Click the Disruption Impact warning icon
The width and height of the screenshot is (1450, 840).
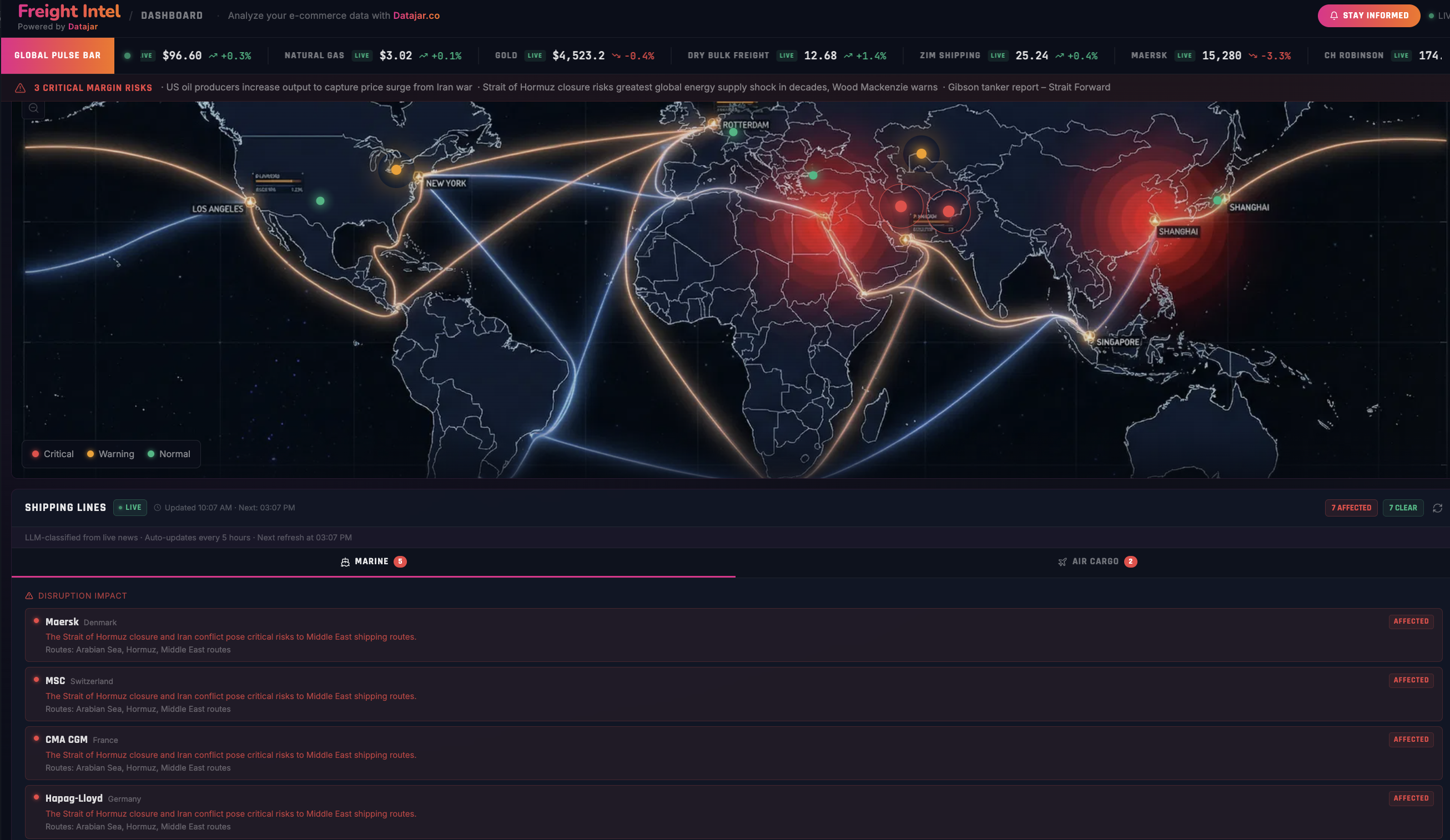point(29,596)
